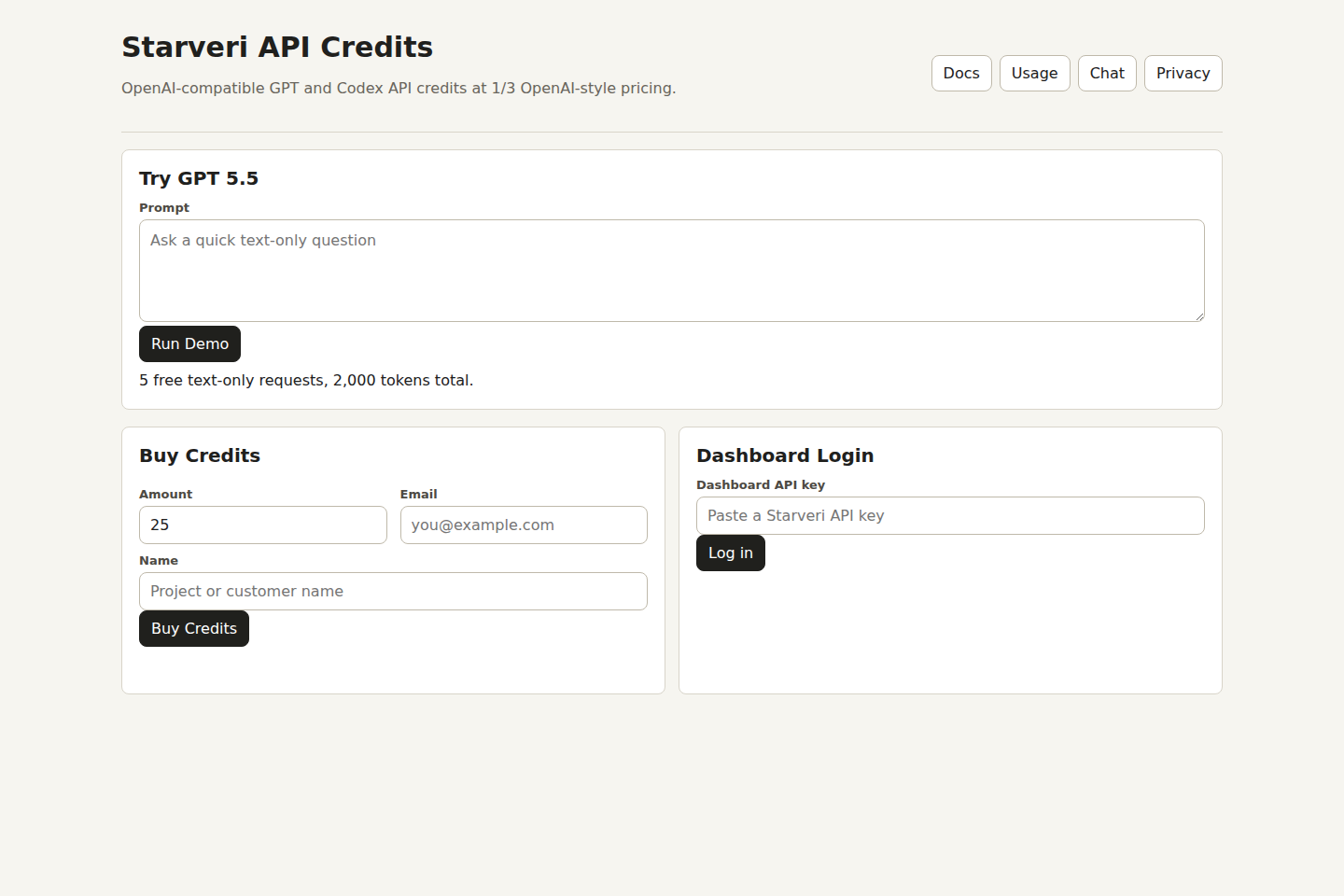Focus the Prompt text area
The width and height of the screenshot is (1344, 896).
(672, 271)
